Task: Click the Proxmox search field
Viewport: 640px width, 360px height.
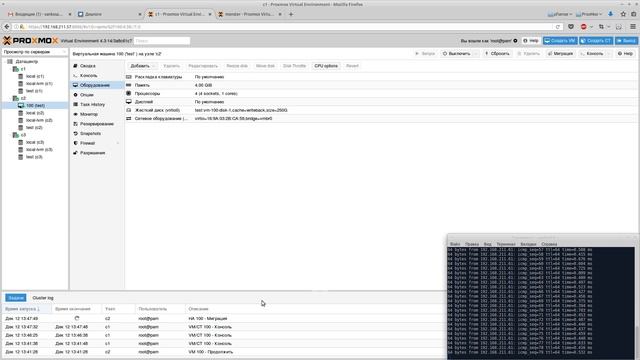Action: pos(162,41)
